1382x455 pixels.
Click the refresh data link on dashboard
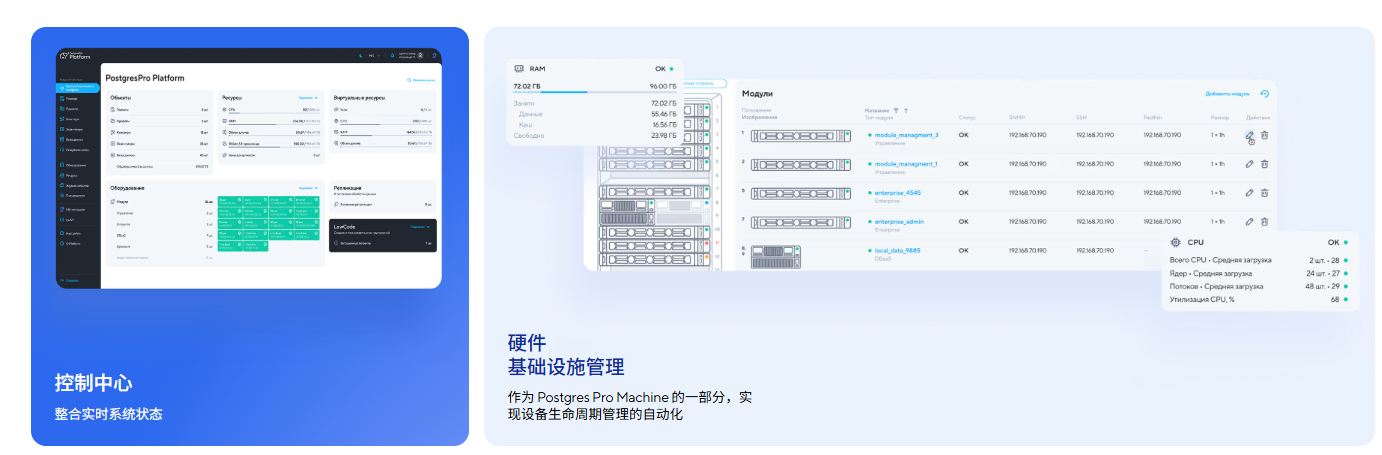tap(421, 79)
